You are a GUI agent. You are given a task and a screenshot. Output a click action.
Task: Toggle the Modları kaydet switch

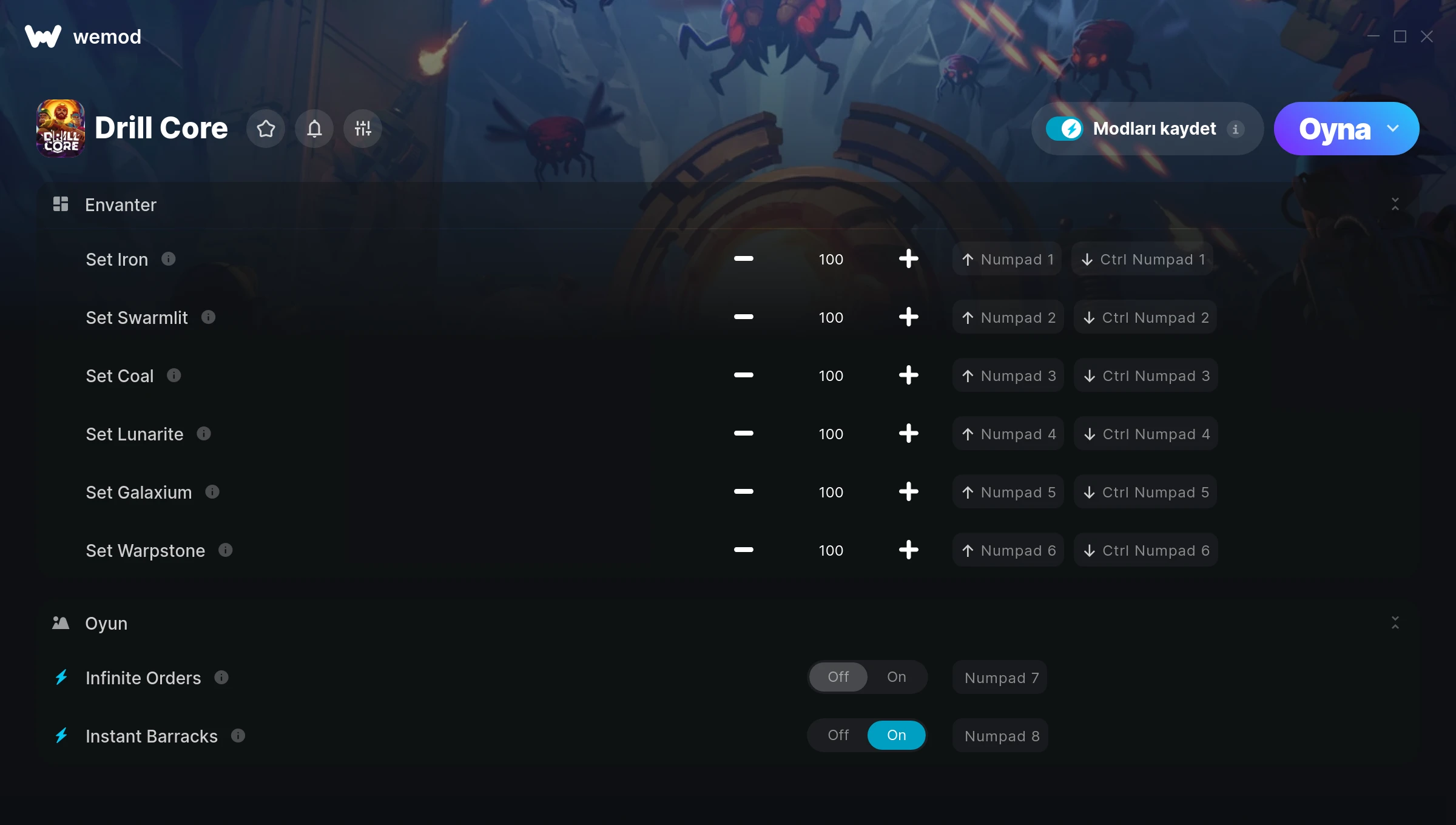pos(1065,129)
